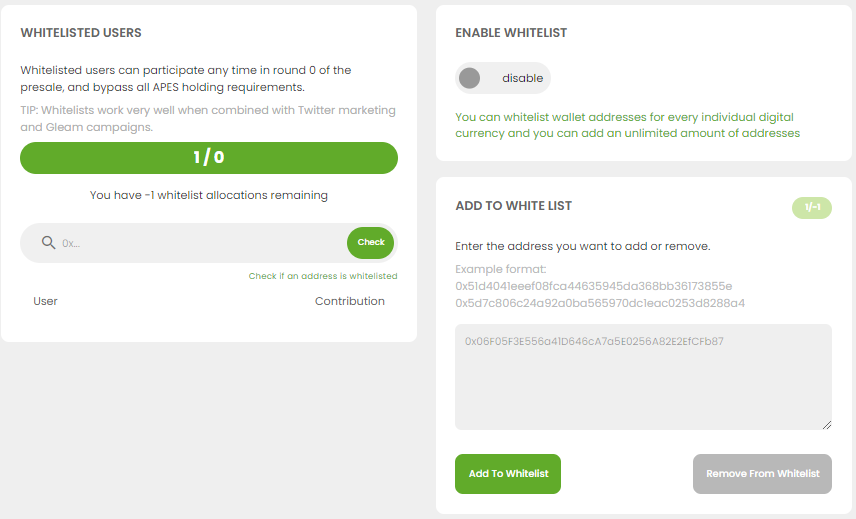Focus the 0x... address search field
The height and width of the screenshot is (519, 856).
click(202, 243)
